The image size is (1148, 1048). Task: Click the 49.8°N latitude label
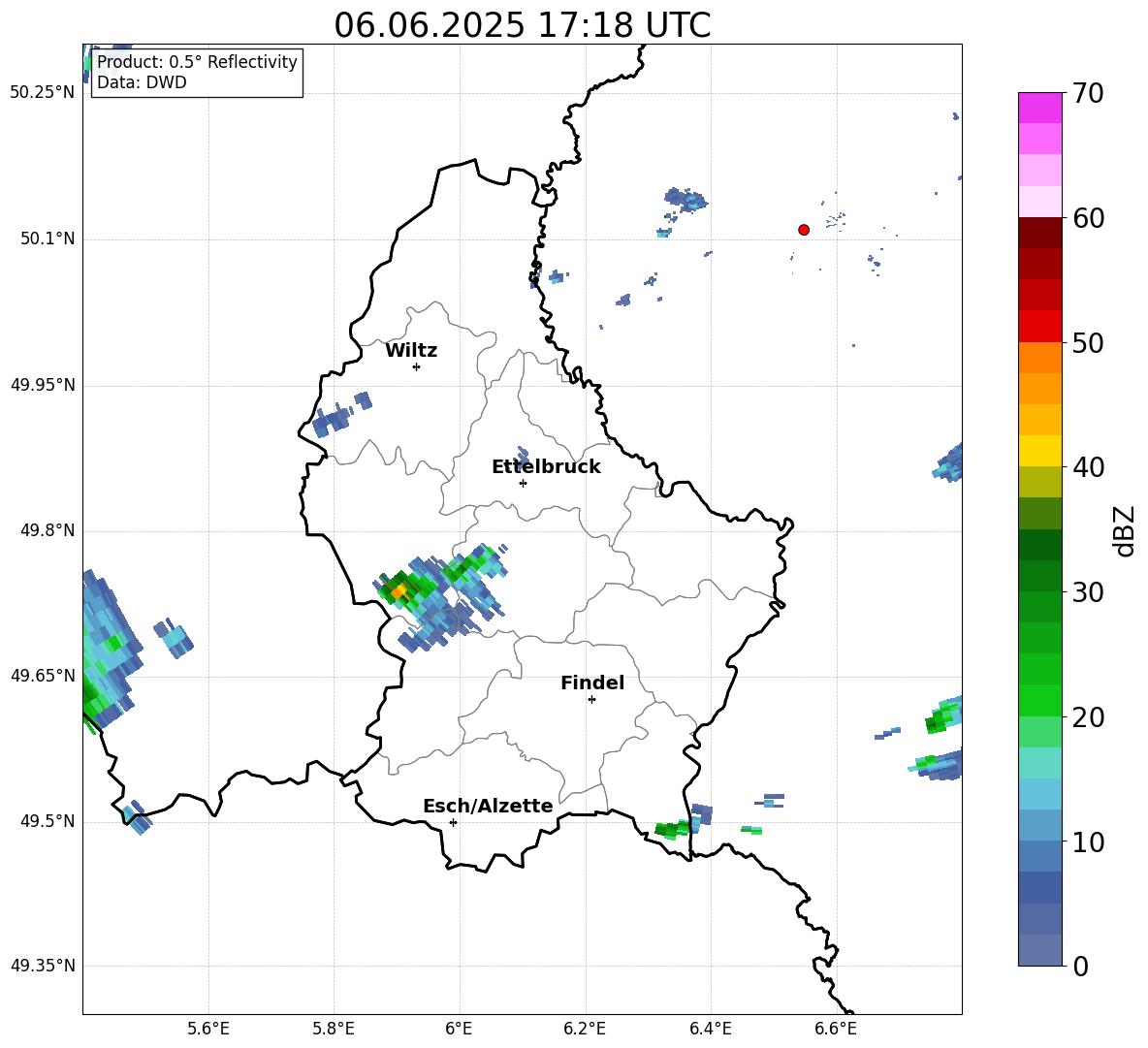coord(48,530)
